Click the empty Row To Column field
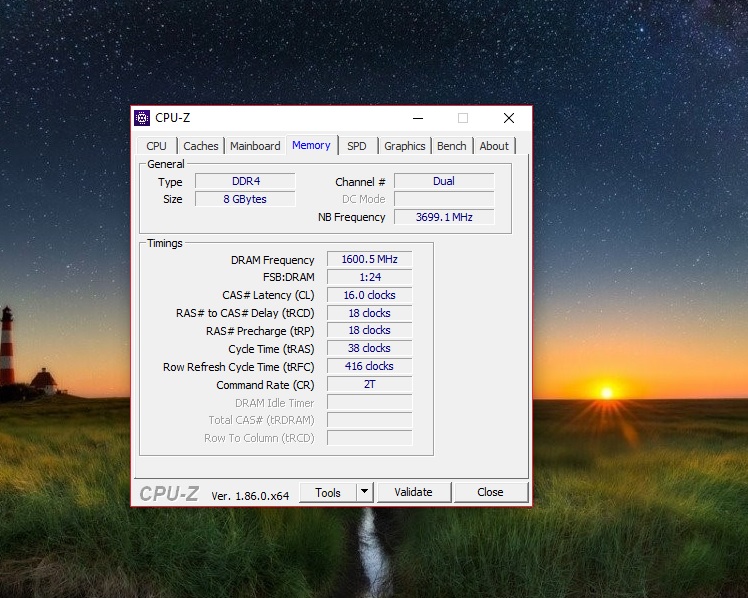Image resolution: width=748 pixels, height=598 pixels. [369, 438]
